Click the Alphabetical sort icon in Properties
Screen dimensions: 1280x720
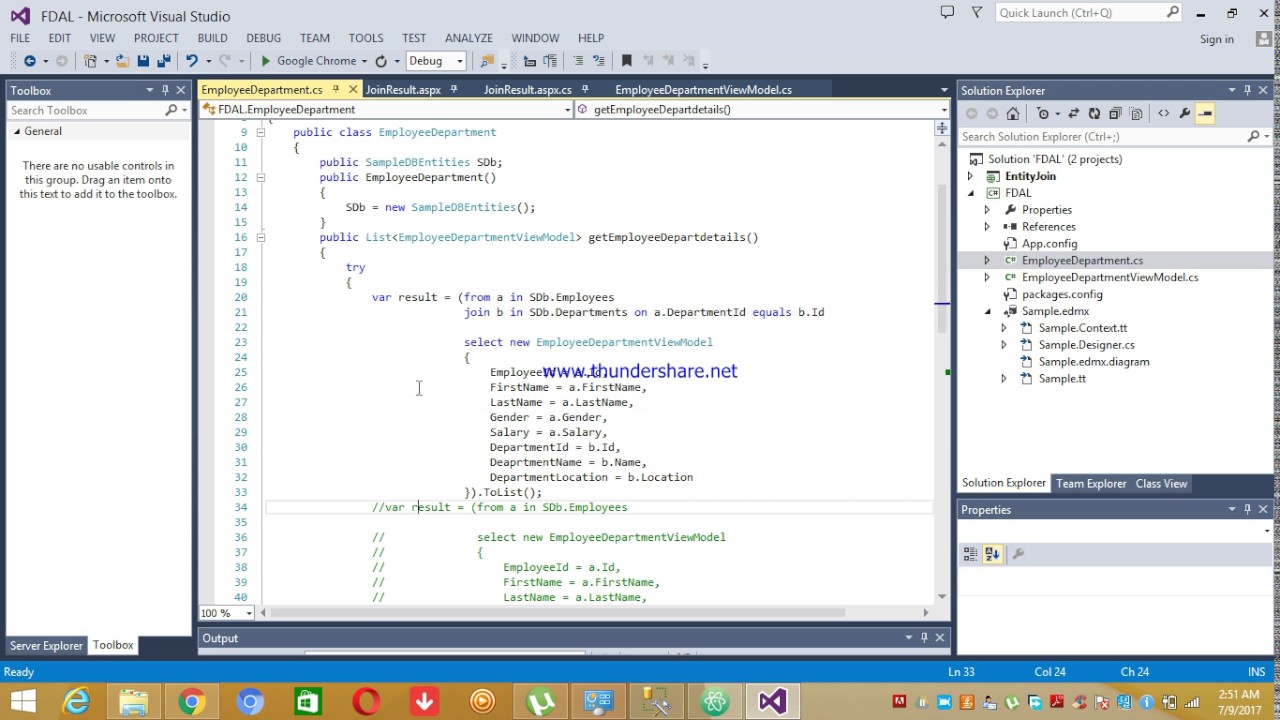992,554
